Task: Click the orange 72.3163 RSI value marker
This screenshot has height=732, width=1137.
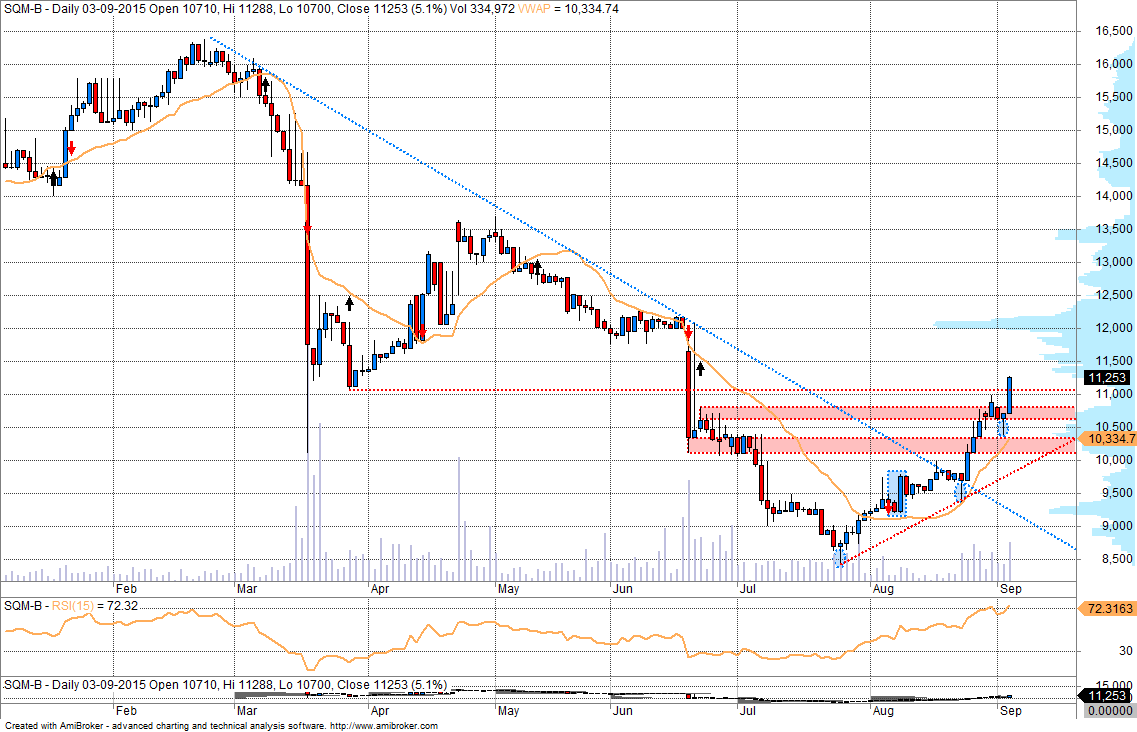Action: click(1108, 608)
